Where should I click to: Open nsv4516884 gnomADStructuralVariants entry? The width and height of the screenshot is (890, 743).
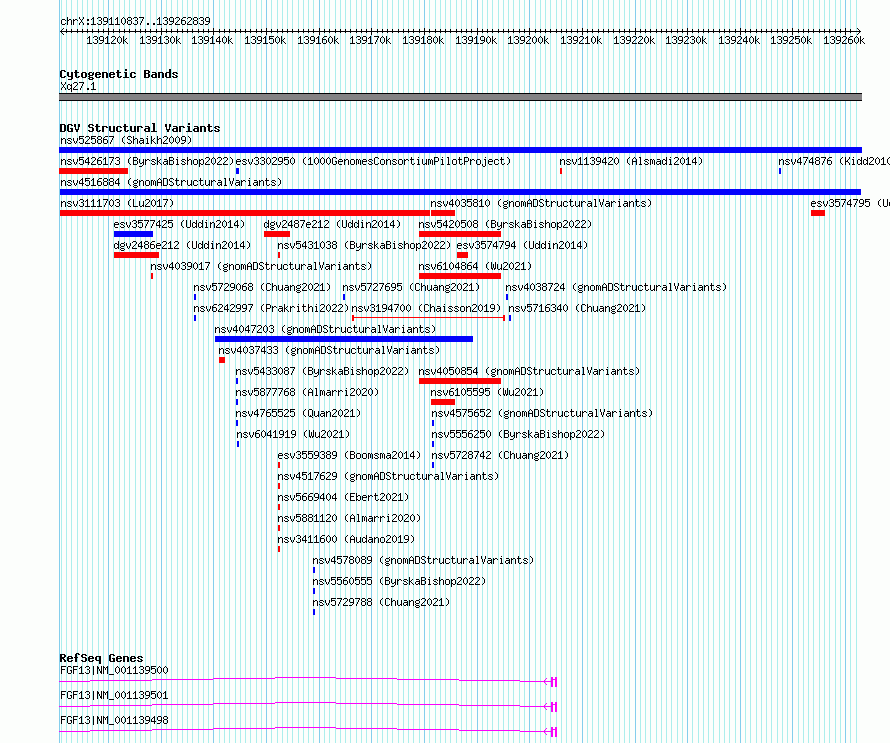(x=171, y=182)
